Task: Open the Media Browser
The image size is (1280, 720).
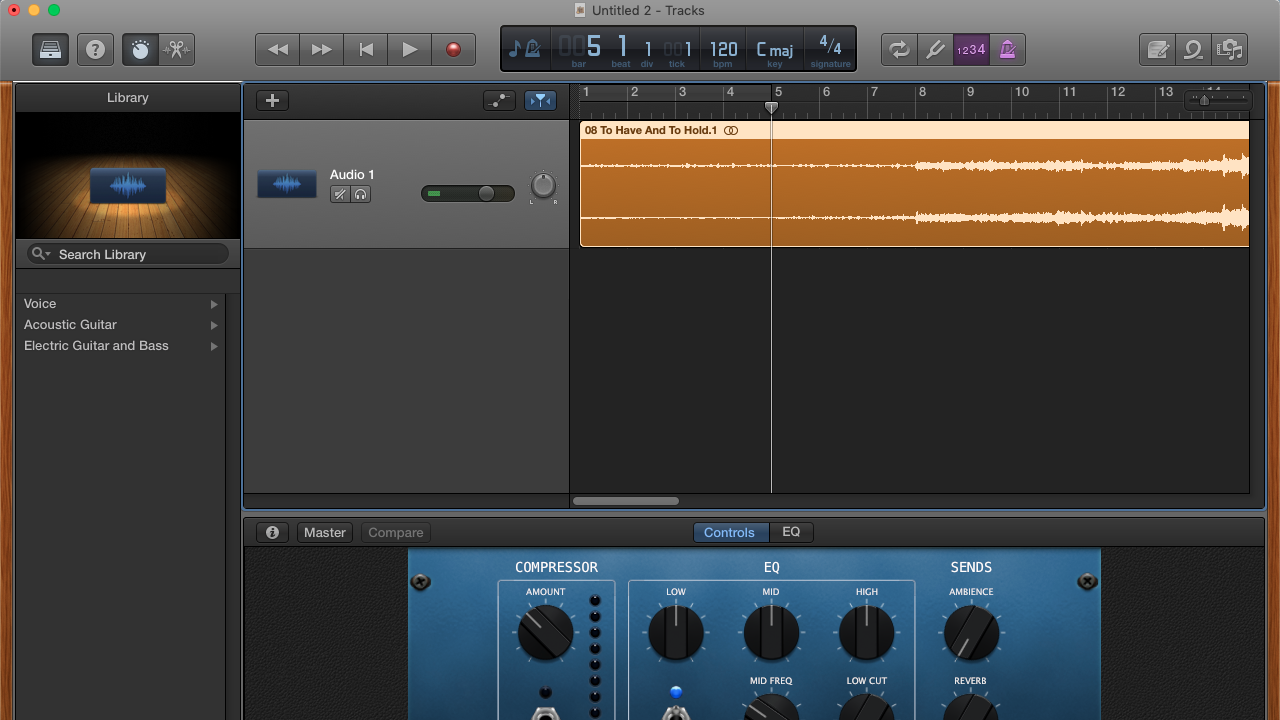Action: click(1229, 49)
